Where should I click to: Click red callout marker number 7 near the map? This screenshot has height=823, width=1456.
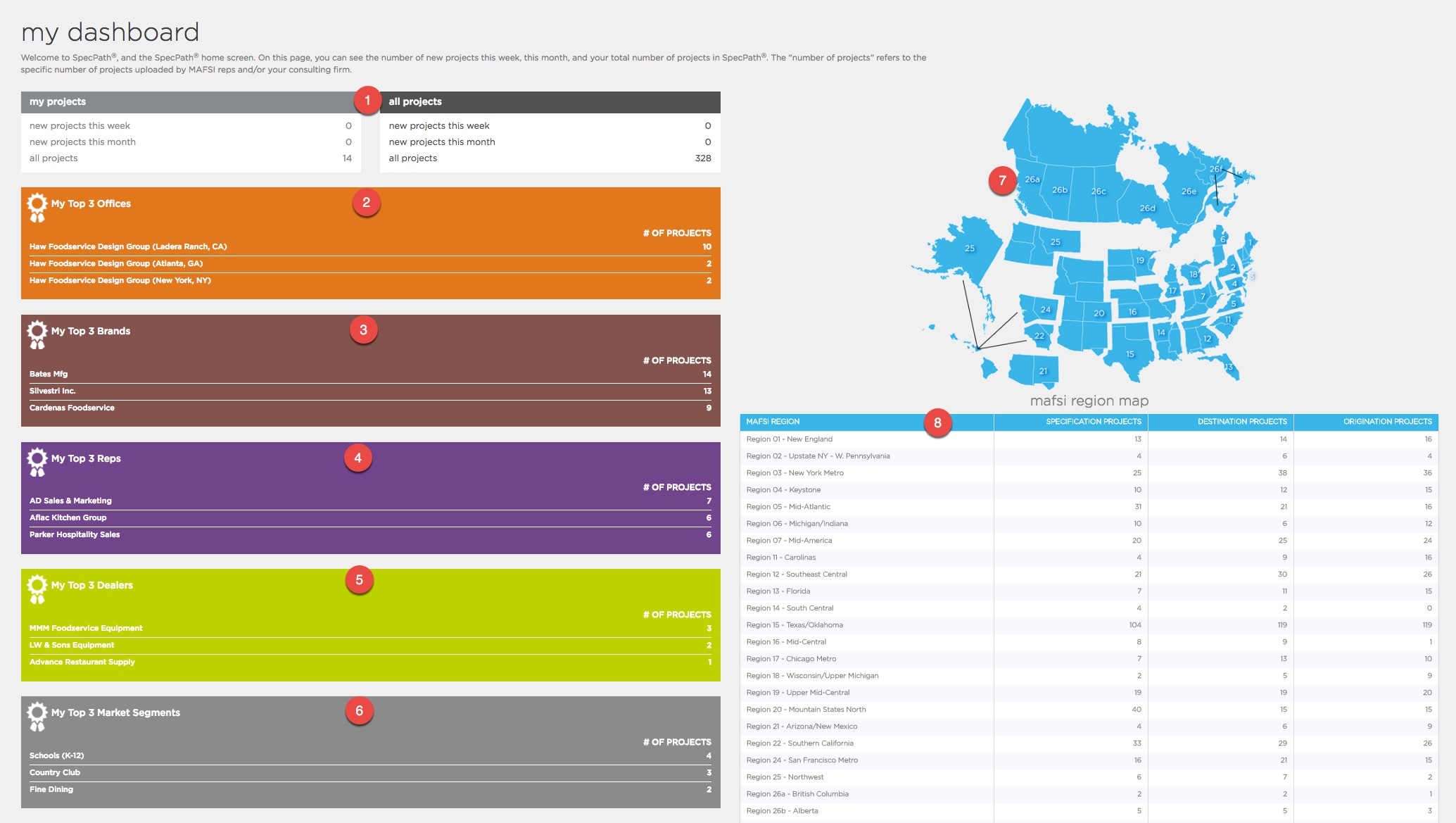[x=1001, y=181]
